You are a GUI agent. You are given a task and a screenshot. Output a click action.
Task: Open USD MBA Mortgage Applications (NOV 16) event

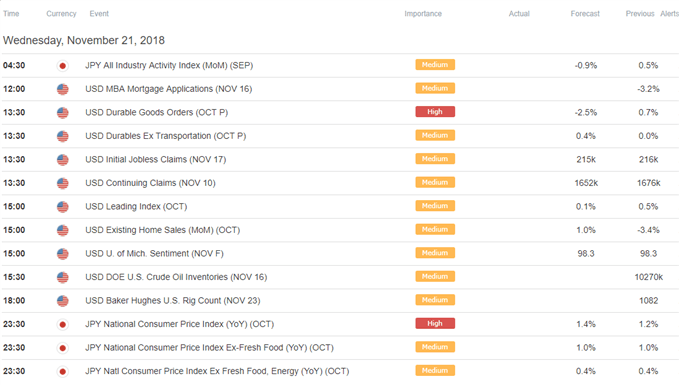(x=168, y=89)
